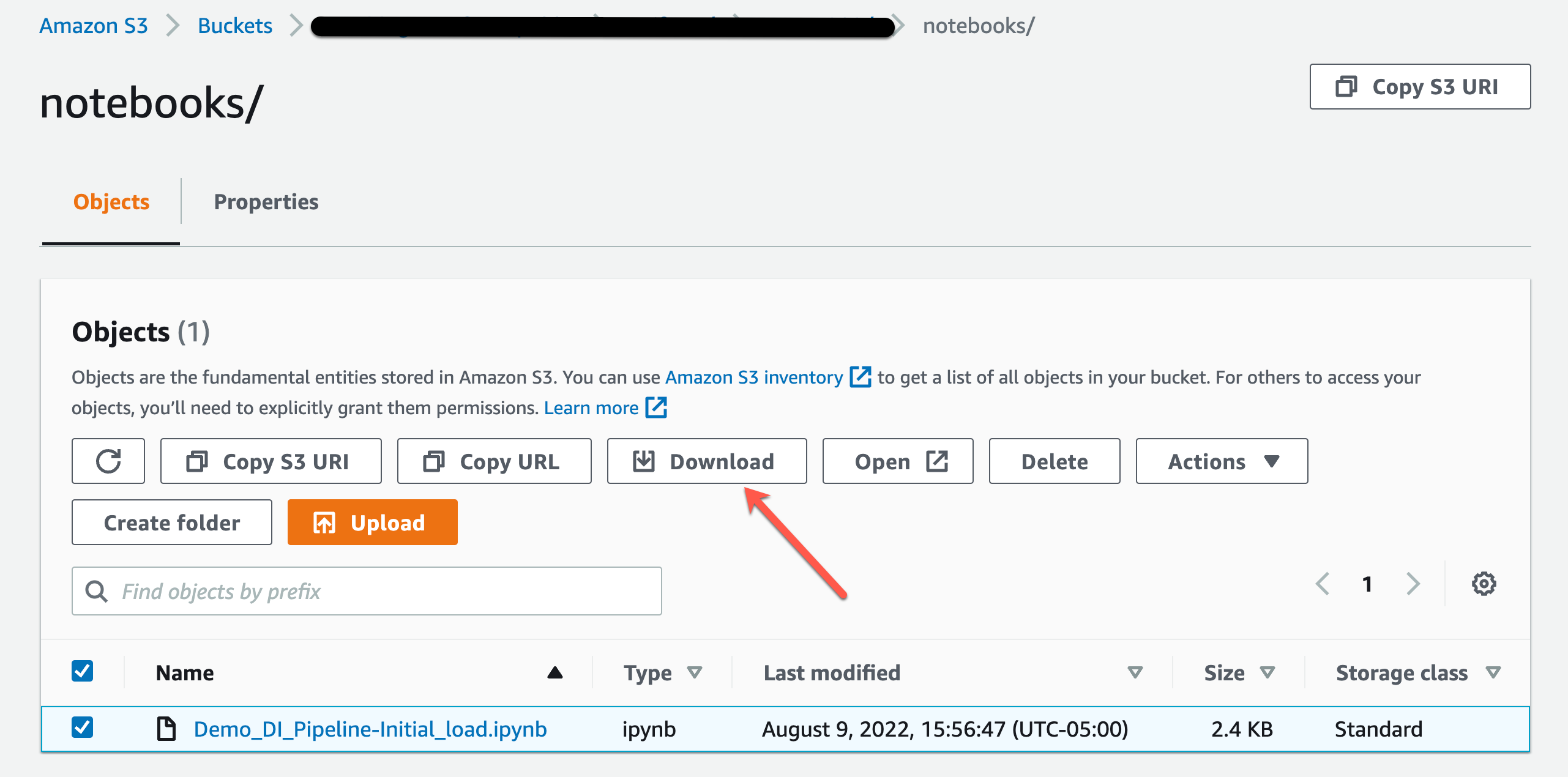Sort by the Storage class column arrow
The width and height of the screenshot is (1568, 777).
point(1493,672)
